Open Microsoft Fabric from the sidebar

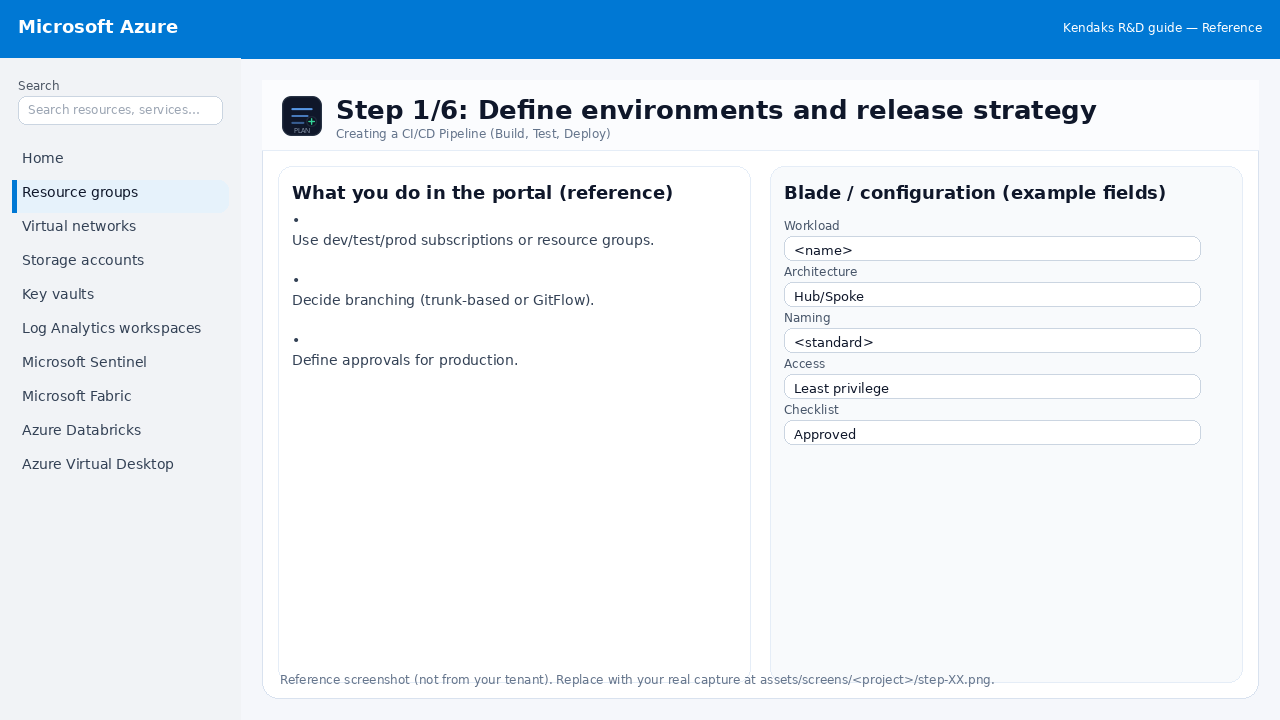point(120,396)
